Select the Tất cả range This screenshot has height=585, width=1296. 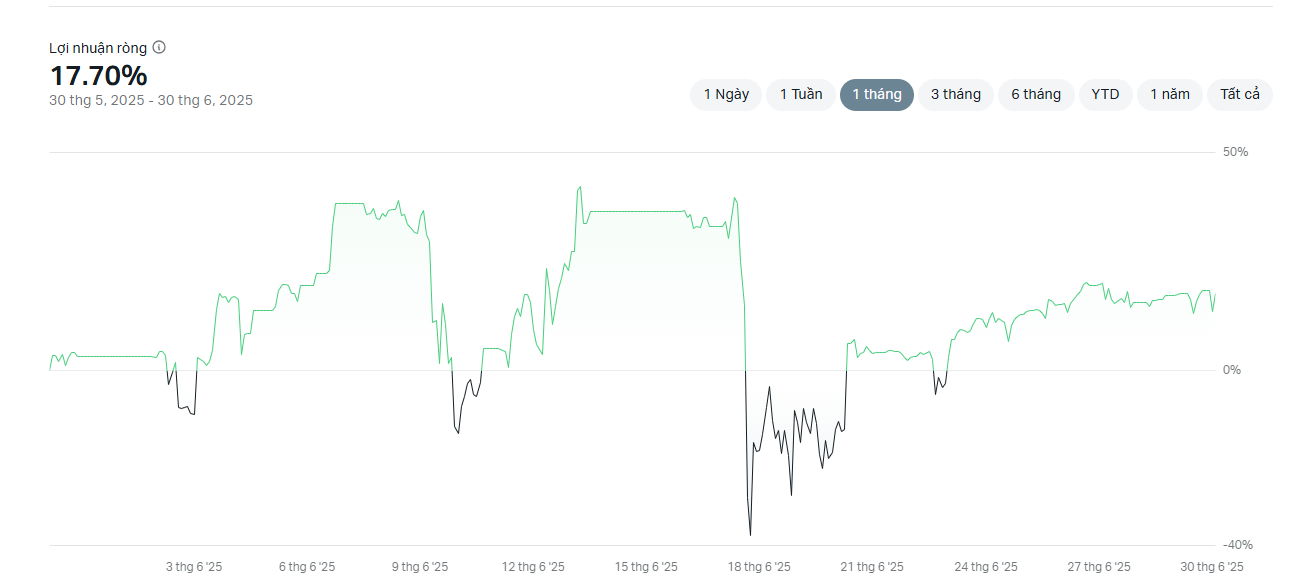(1240, 95)
